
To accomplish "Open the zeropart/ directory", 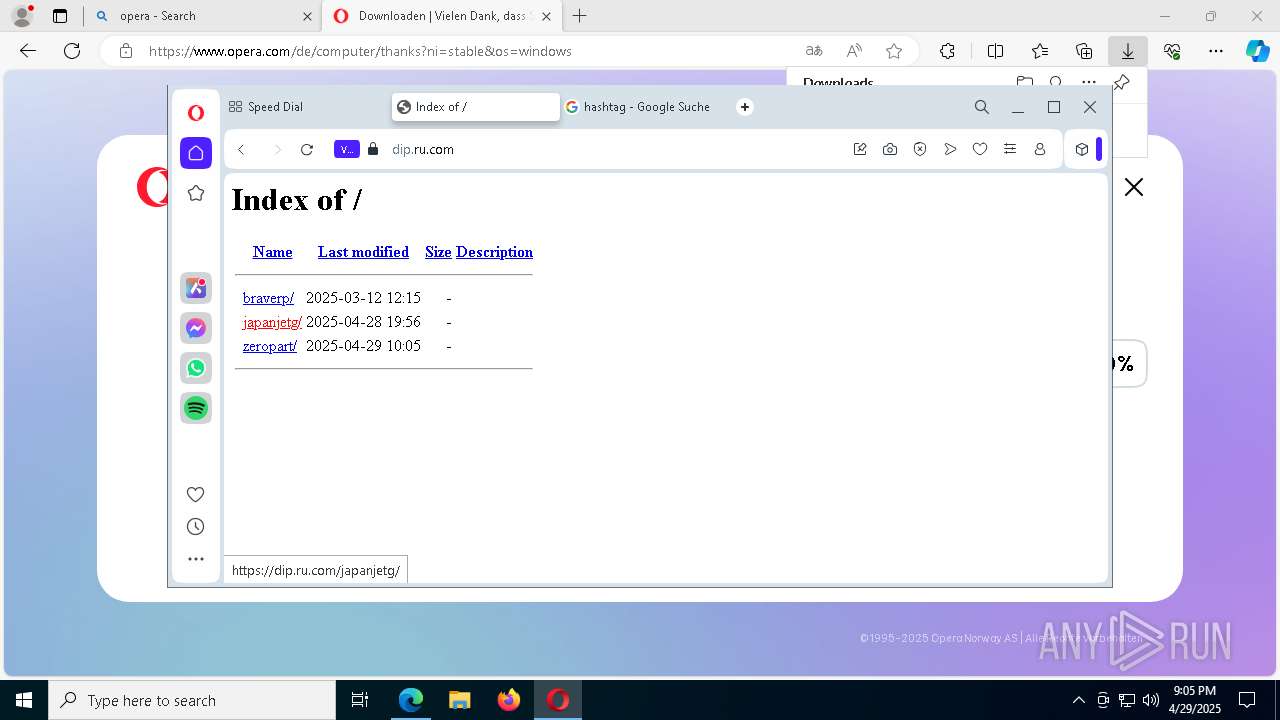I will 270,346.
